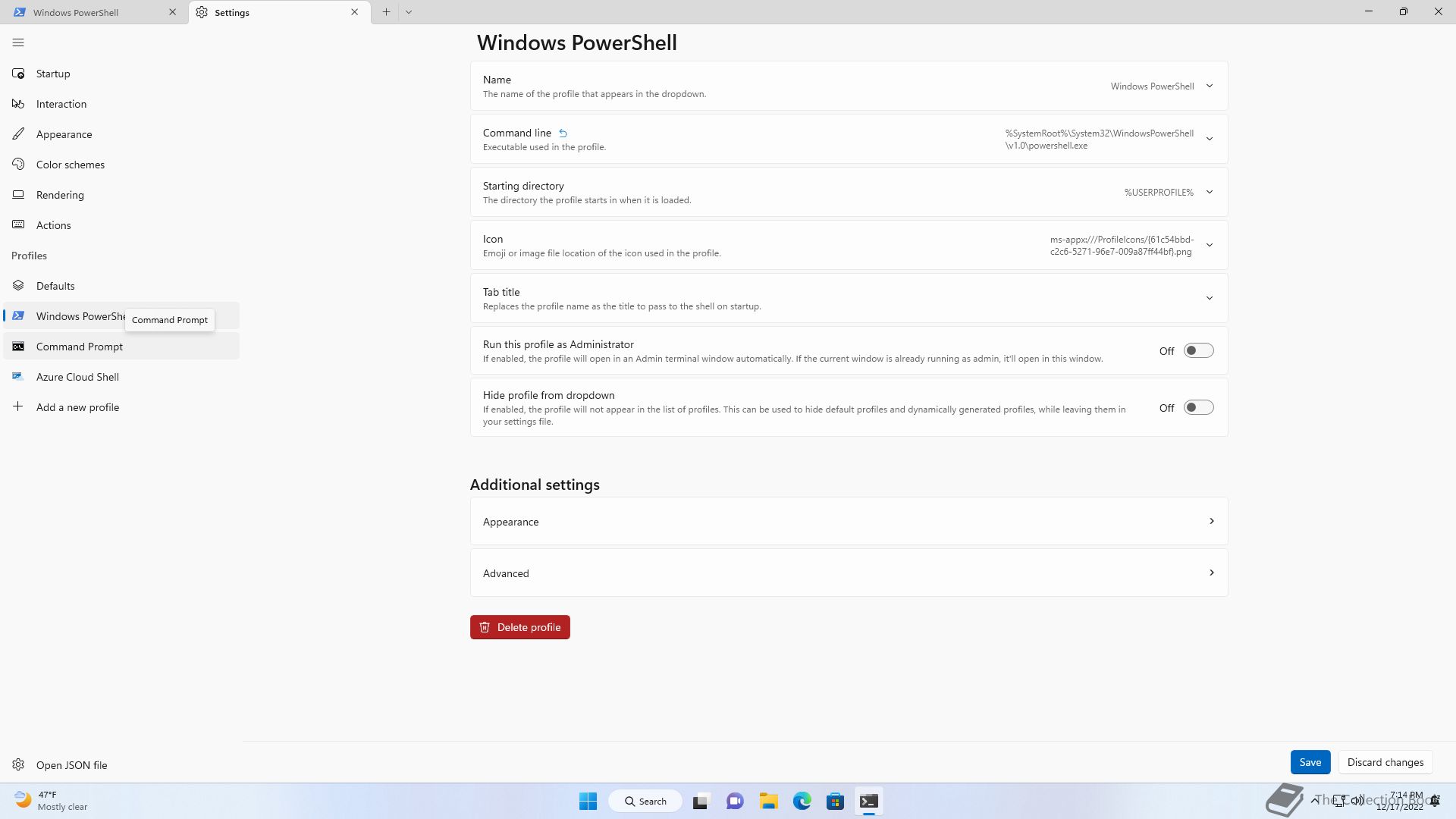Click the Open JSON file gear icon
The image size is (1456, 819).
point(18,765)
